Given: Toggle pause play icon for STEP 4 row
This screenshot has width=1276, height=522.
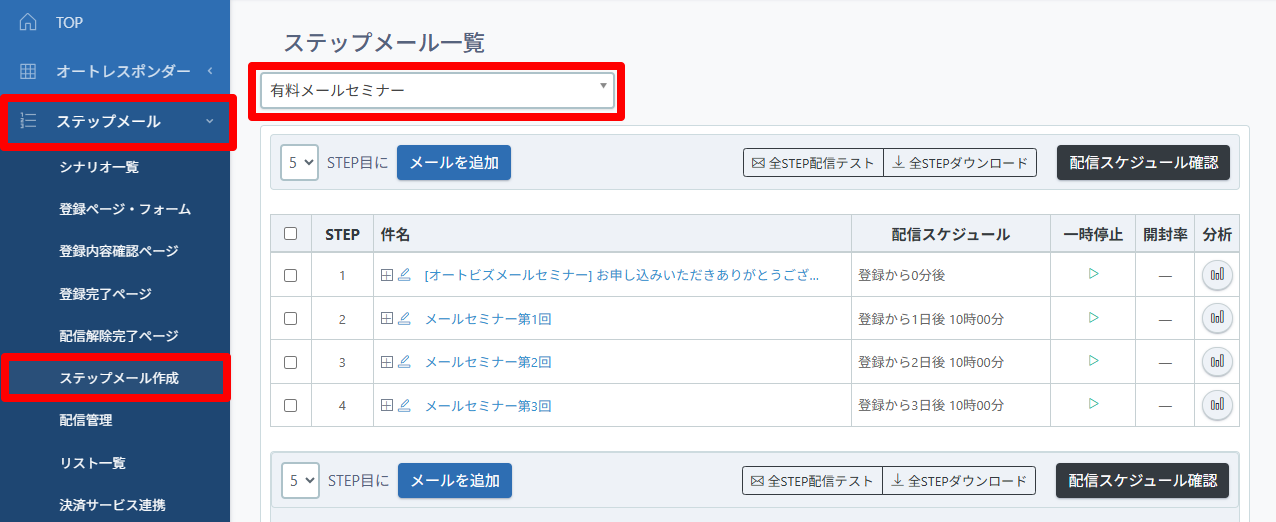Looking at the screenshot, I should [1093, 404].
